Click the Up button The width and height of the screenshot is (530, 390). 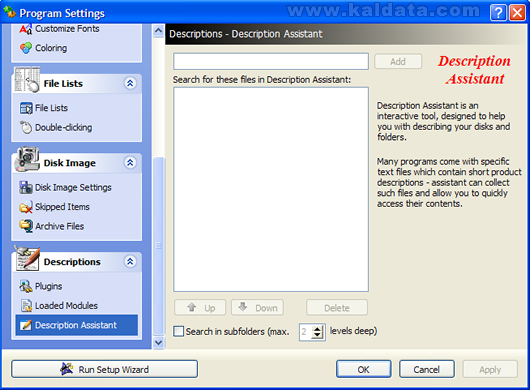tap(200, 308)
